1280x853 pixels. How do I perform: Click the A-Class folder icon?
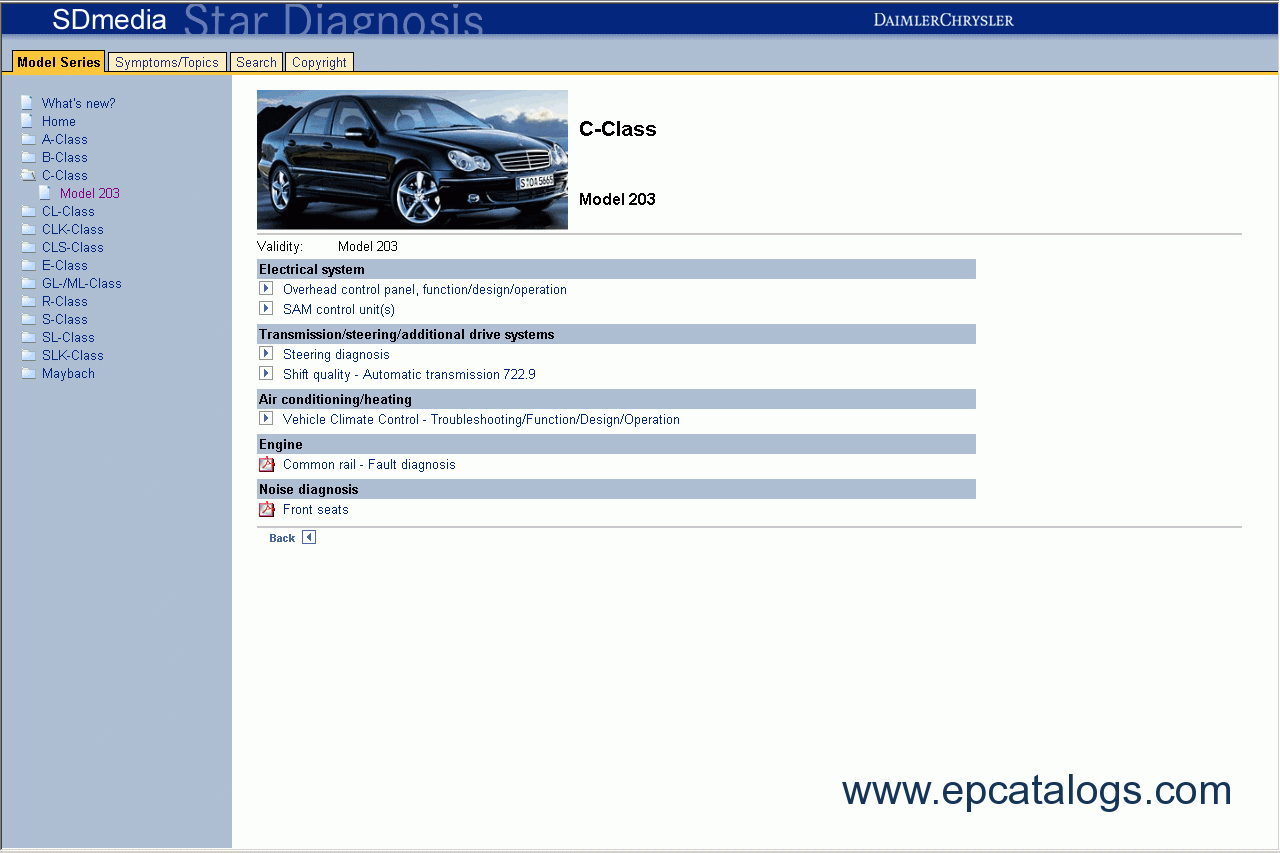point(28,139)
